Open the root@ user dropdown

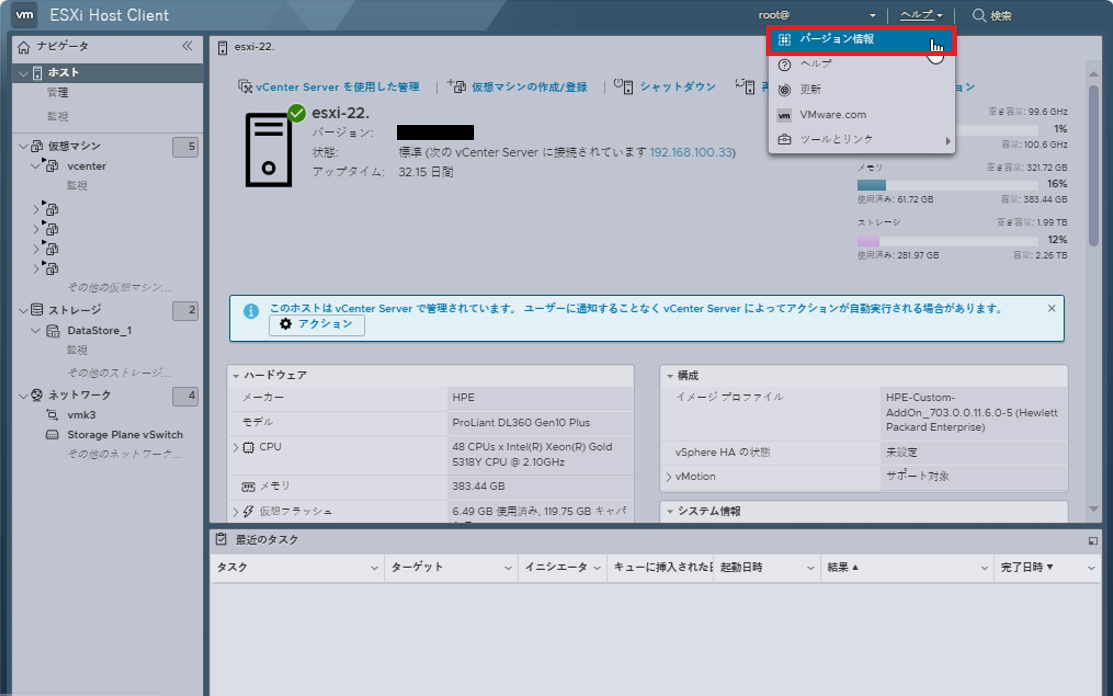point(816,15)
